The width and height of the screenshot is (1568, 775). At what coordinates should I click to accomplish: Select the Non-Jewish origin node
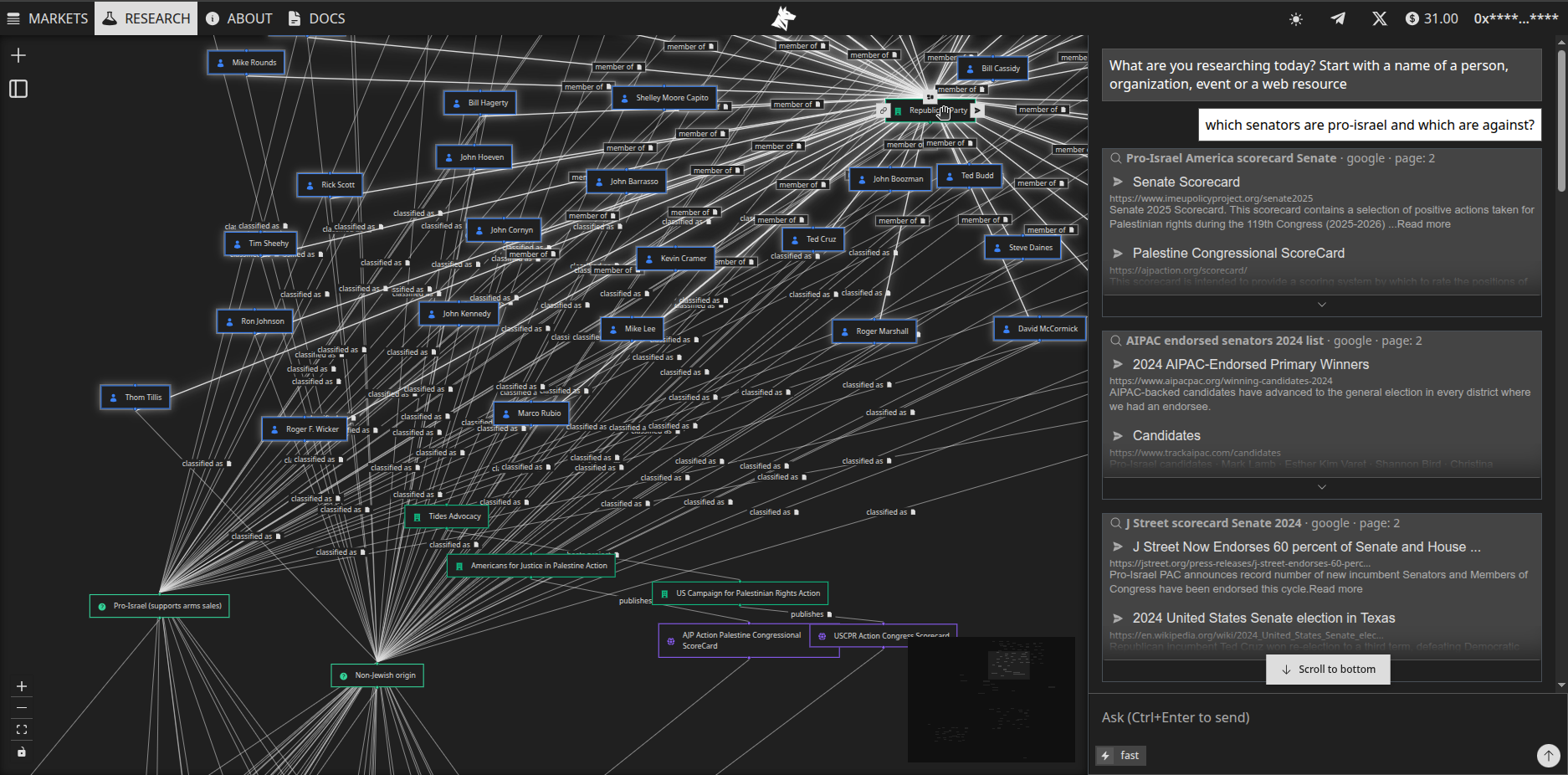tap(377, 675)
